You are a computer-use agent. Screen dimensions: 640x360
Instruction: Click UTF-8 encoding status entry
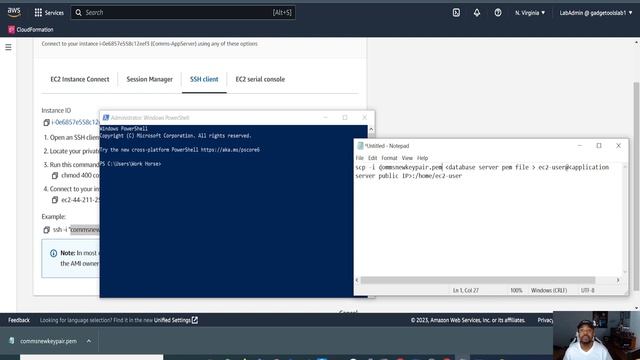point(587,290)
